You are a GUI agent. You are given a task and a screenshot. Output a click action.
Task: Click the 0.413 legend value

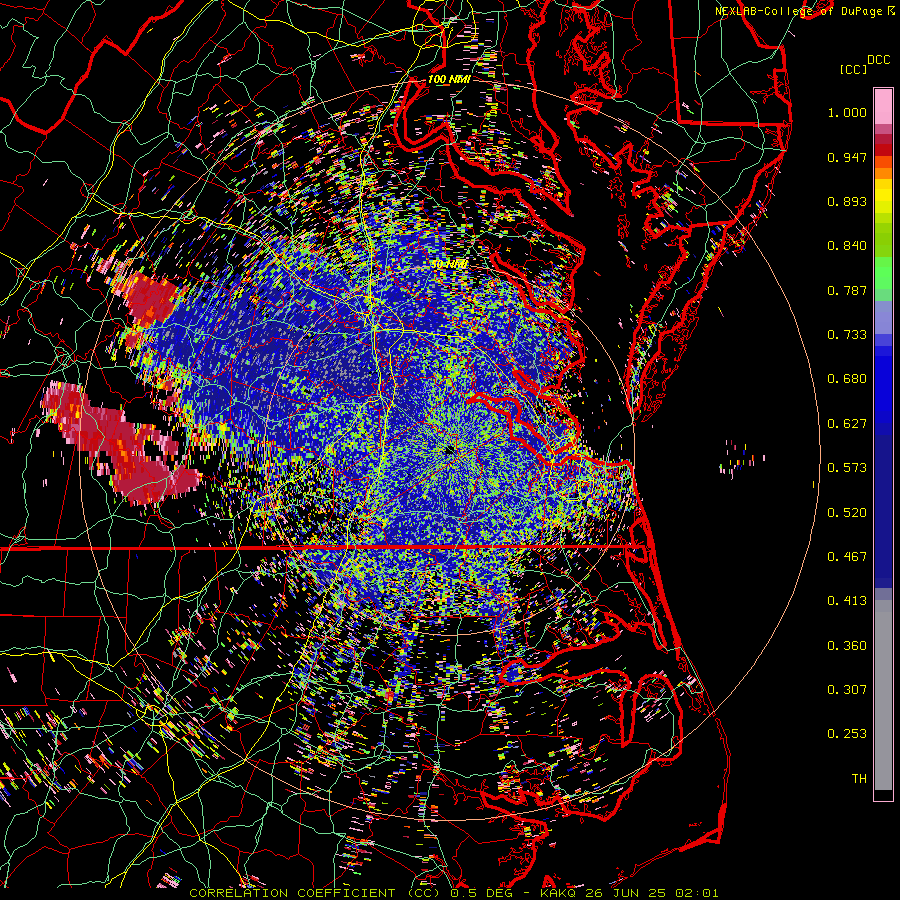point(847,601)
